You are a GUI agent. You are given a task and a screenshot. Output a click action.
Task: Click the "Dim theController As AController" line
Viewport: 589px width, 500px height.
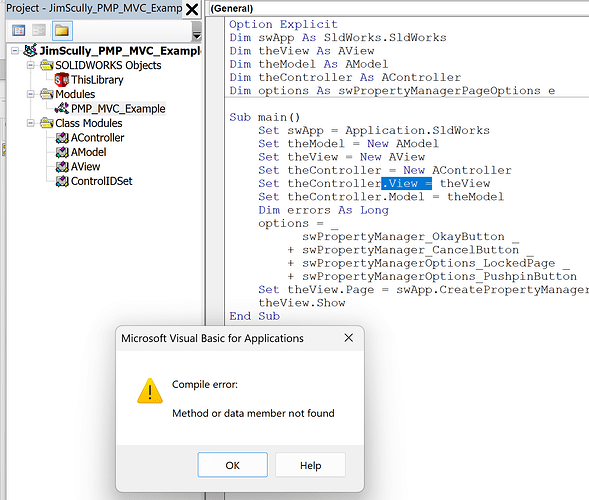pyautogui.click(x=345, y=77)
